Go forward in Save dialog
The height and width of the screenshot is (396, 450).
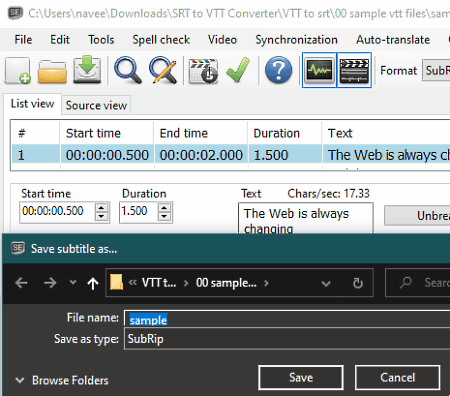[50, 283]
